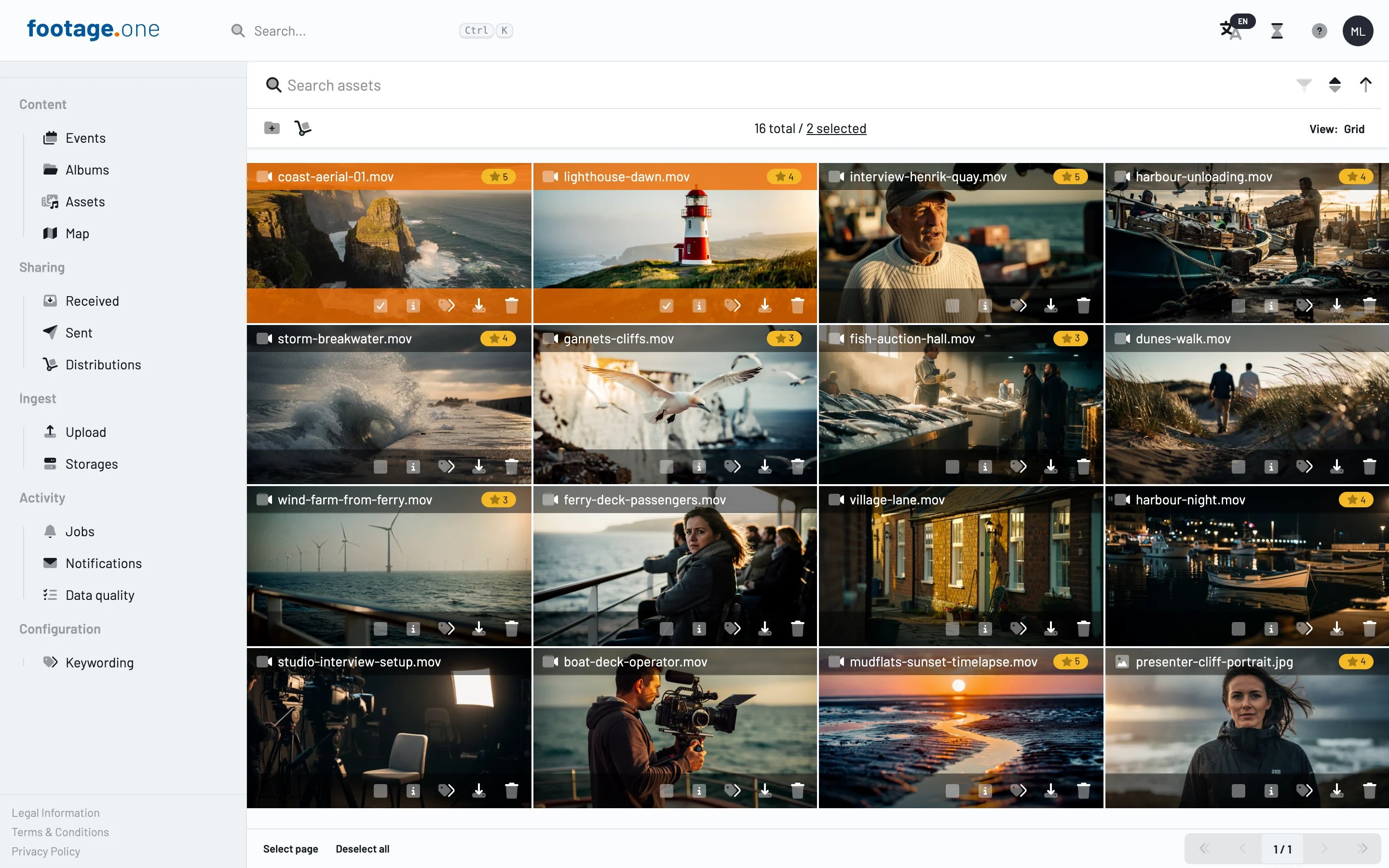Select the fish-auction-hall.mov checkbox

tap(952, 467)
